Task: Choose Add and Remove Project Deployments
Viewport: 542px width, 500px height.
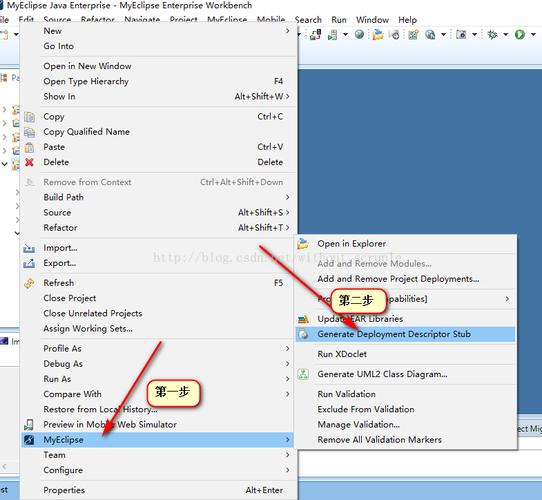Action: coord(398,279)
